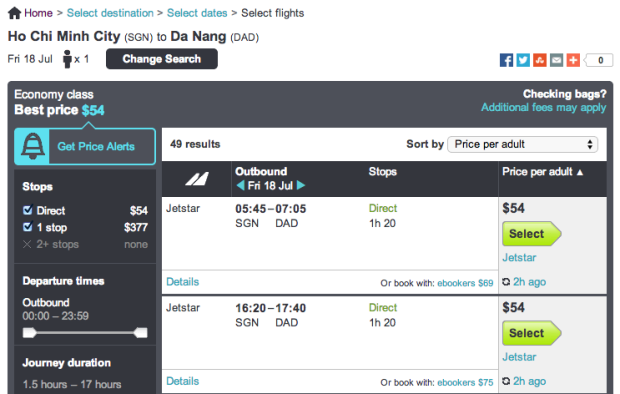Sort by Price per adult column header
Viewport: 620px width, 394px height.
click(542, 172)
